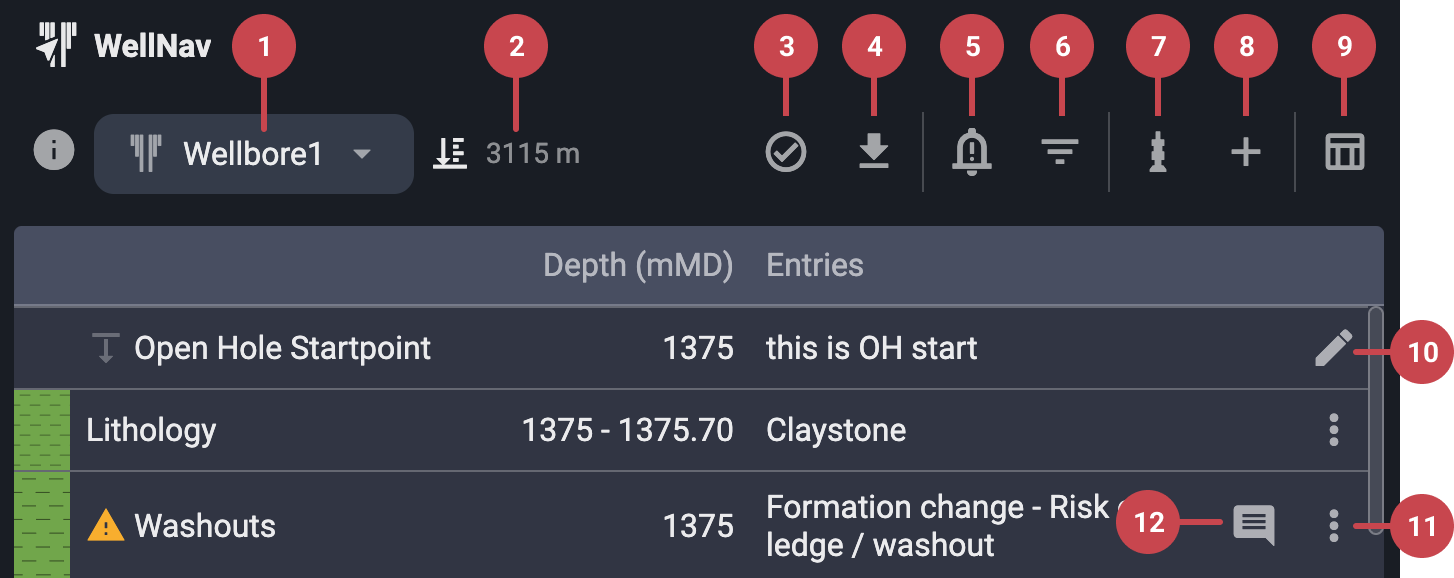1454x578 pixels.
Task: Click the Depth (mMD) column header
Action: coord(638,265)
